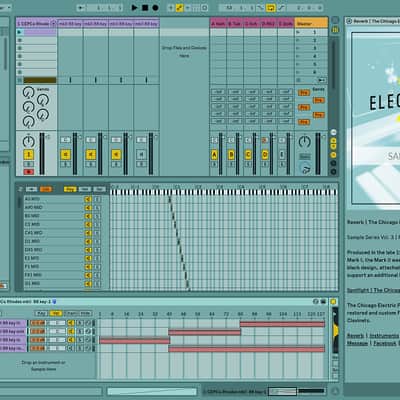Screen dimensions: 400x400
Task: Click the yellow Loop switch in transport
Action: tap(271, 7)
